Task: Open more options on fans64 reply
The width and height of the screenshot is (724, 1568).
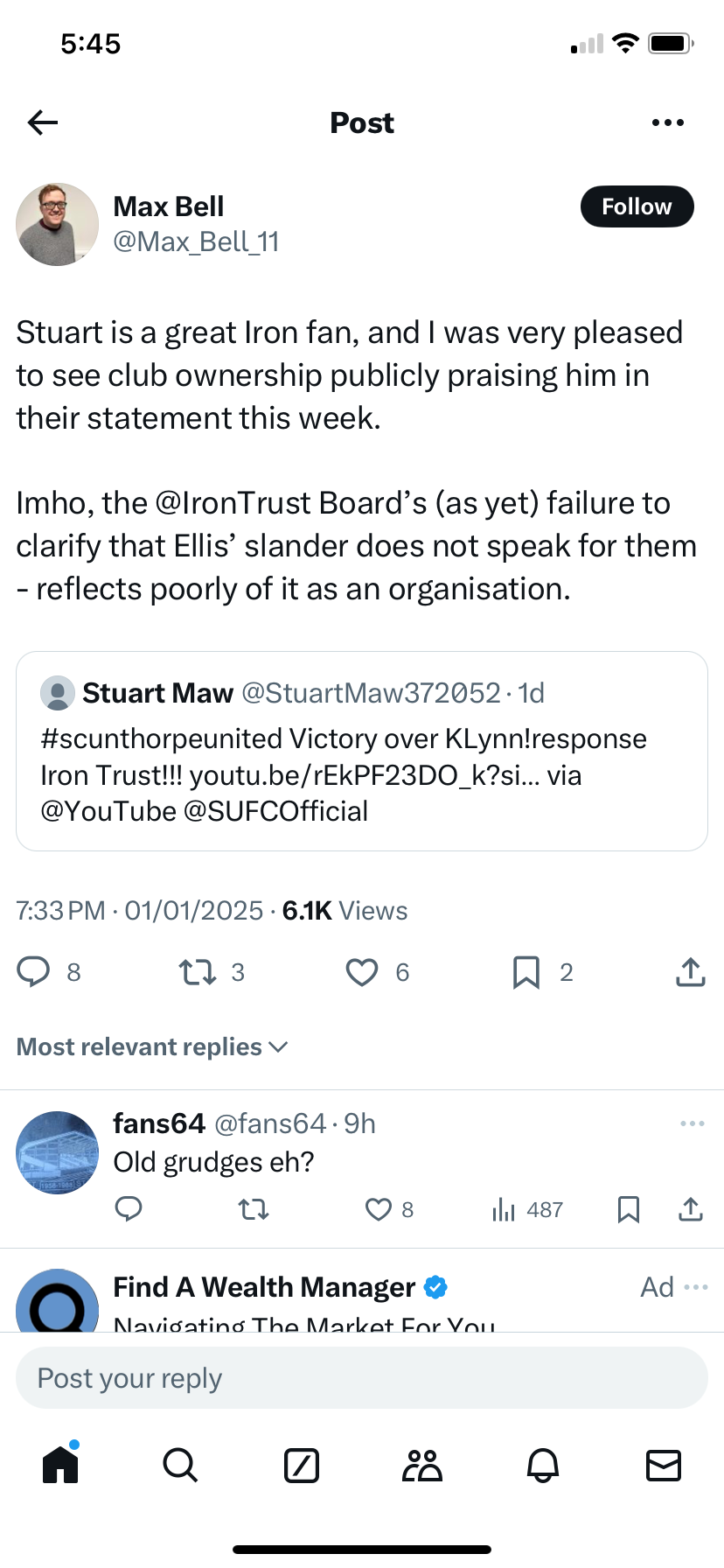Action: click(692, 1123)
